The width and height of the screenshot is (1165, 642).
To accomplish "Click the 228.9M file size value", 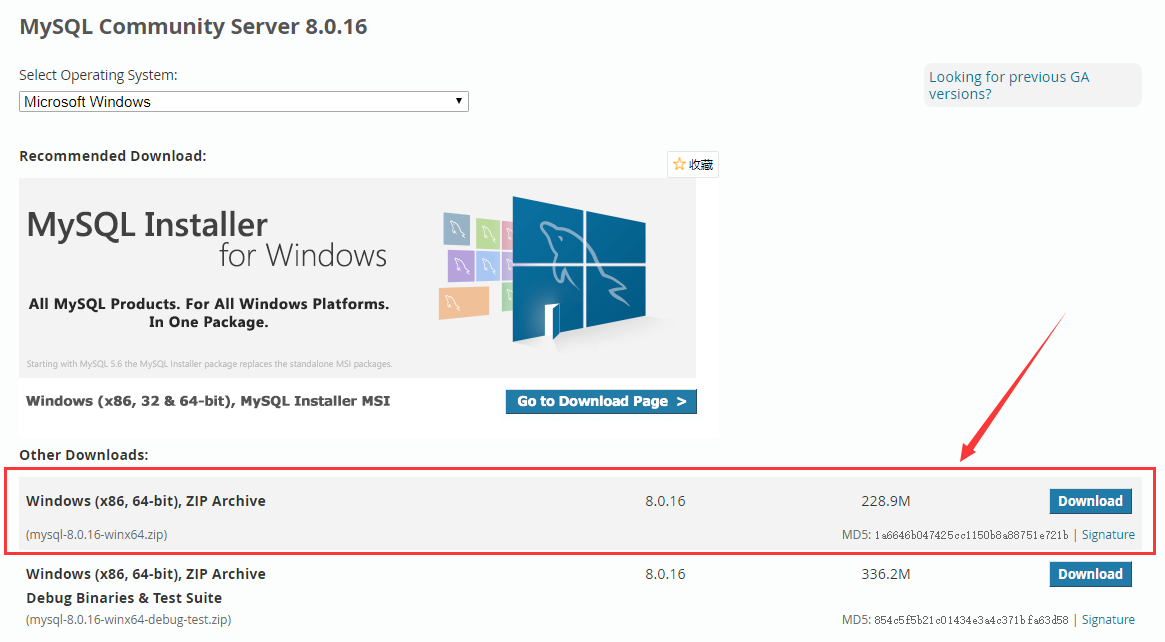I will coord(886,502).
